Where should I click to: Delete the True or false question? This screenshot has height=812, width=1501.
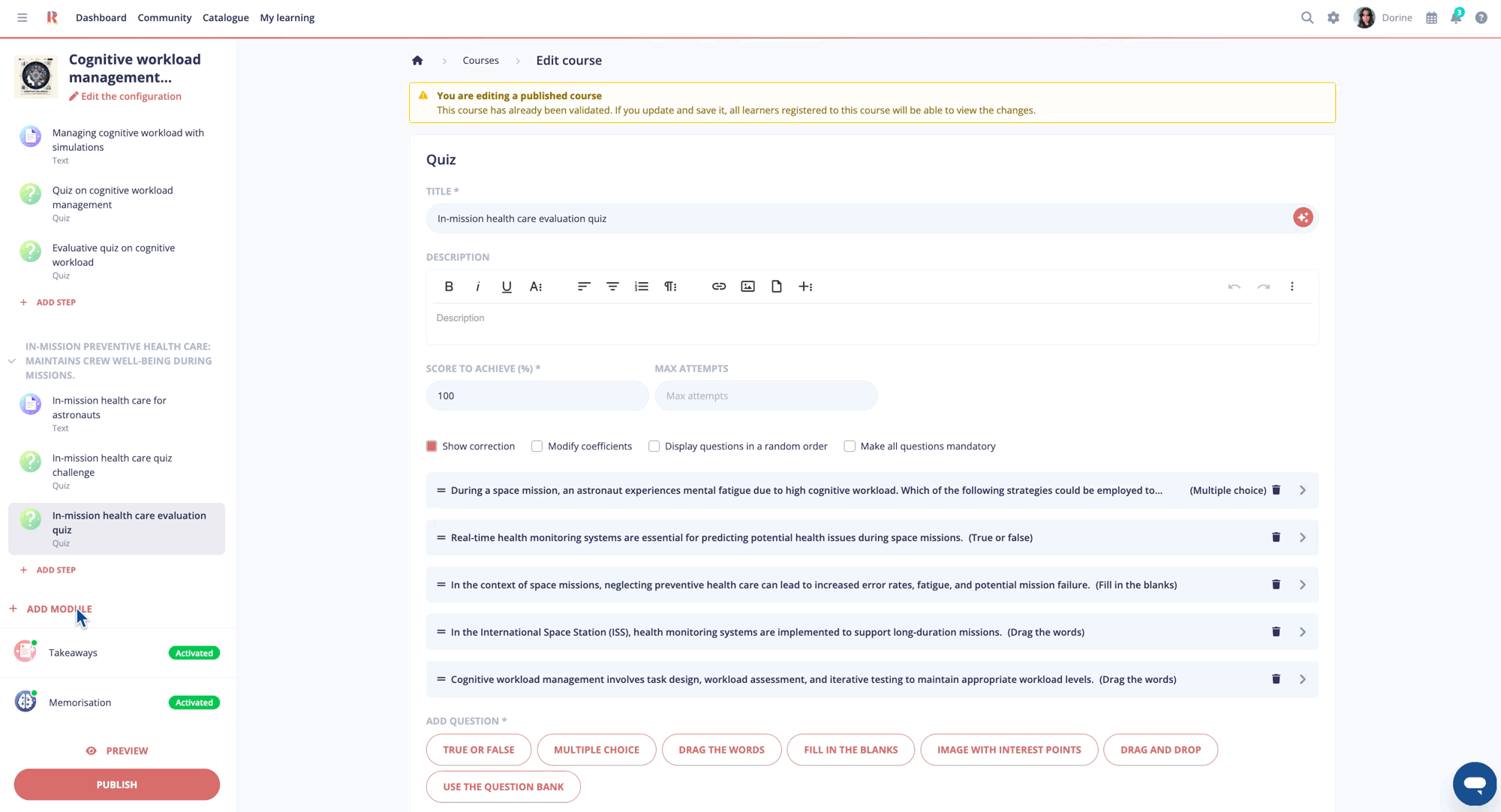pos(1276,537)
